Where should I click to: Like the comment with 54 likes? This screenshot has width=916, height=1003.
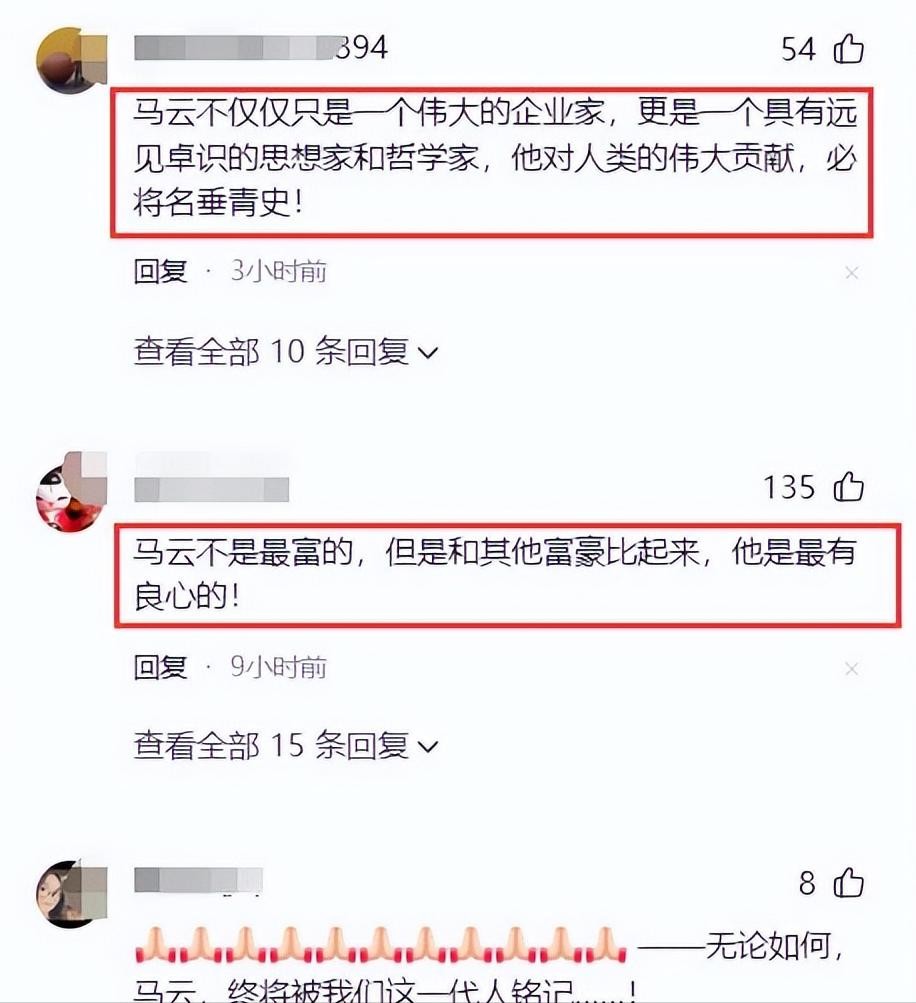pyautogui.click(x=849, y=49)
